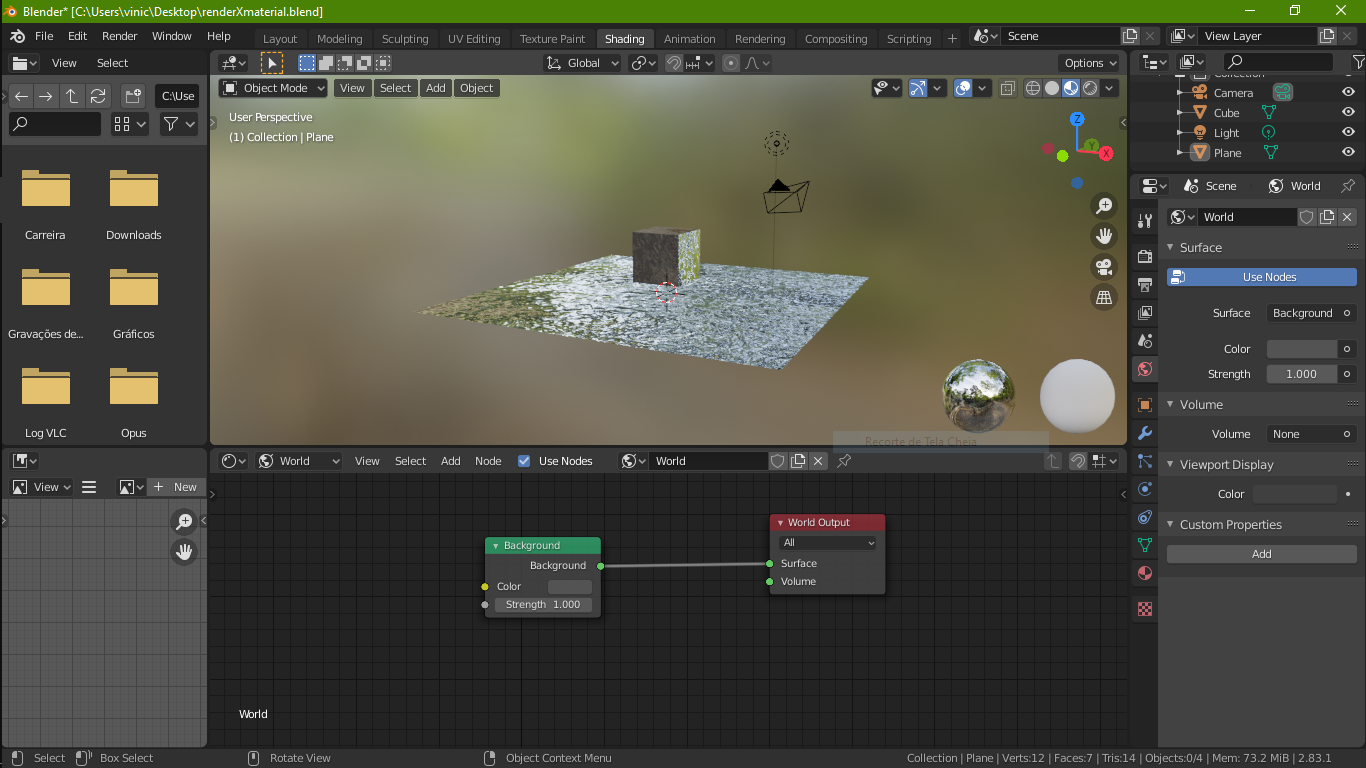Open the Scene properties tab icon
The height and width of the screenshot is (768, 1366).
tap(1145, 341)
